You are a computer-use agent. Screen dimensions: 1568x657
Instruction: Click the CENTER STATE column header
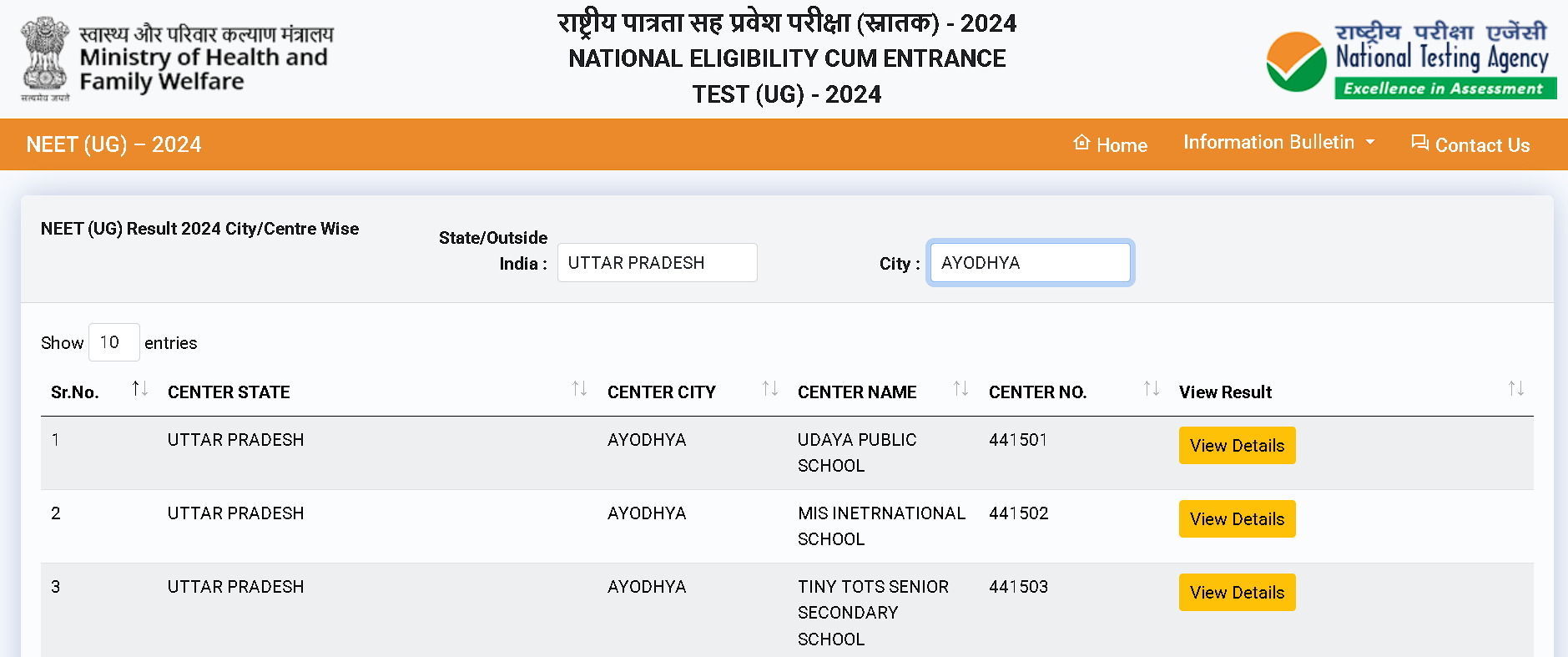click(x=229, y=392)
